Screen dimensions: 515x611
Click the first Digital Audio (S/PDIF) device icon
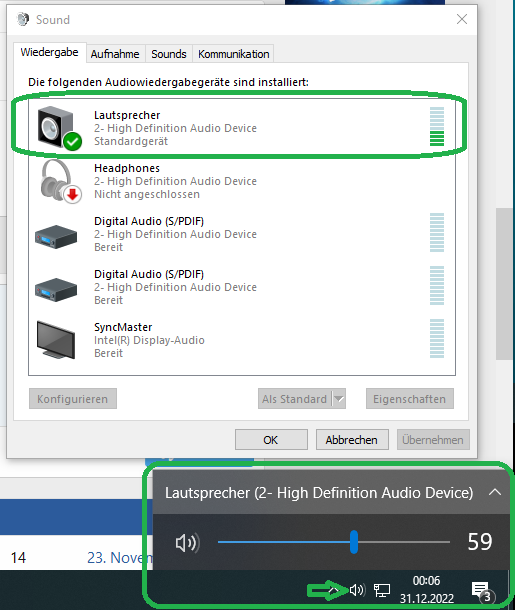coord(56,237)
